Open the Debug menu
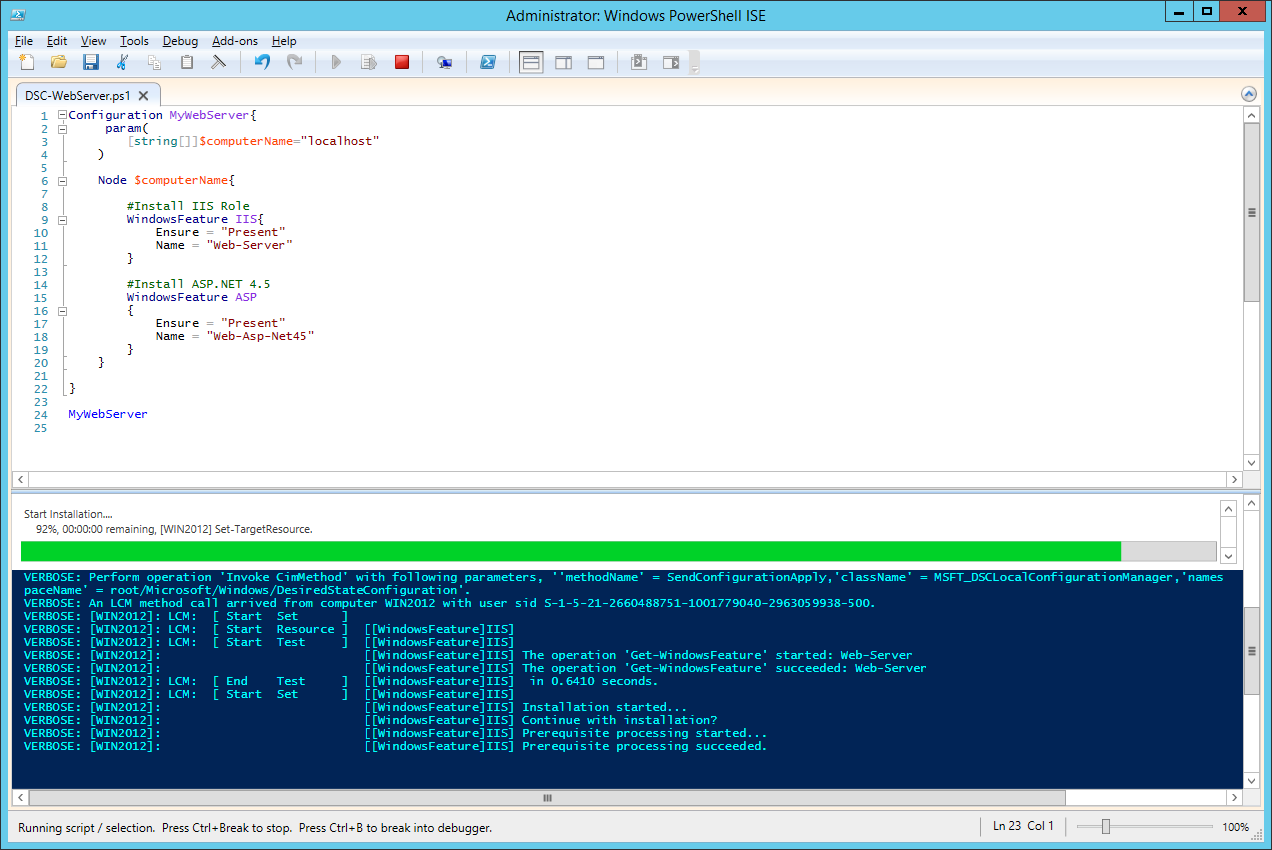Screen dimensions: 1272x850 tap(180, 41)
